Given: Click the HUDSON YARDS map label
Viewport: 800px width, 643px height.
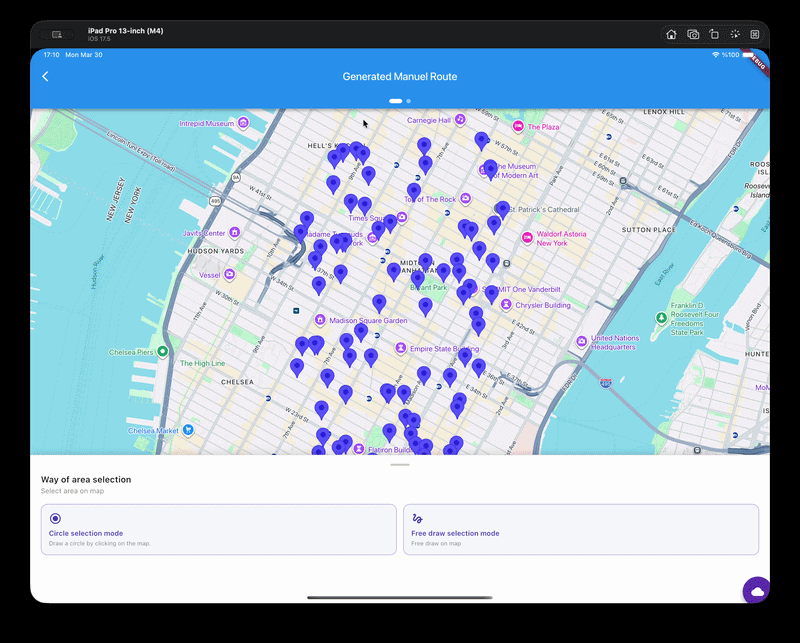Looking at the screenshot, I should coord(216,251).
